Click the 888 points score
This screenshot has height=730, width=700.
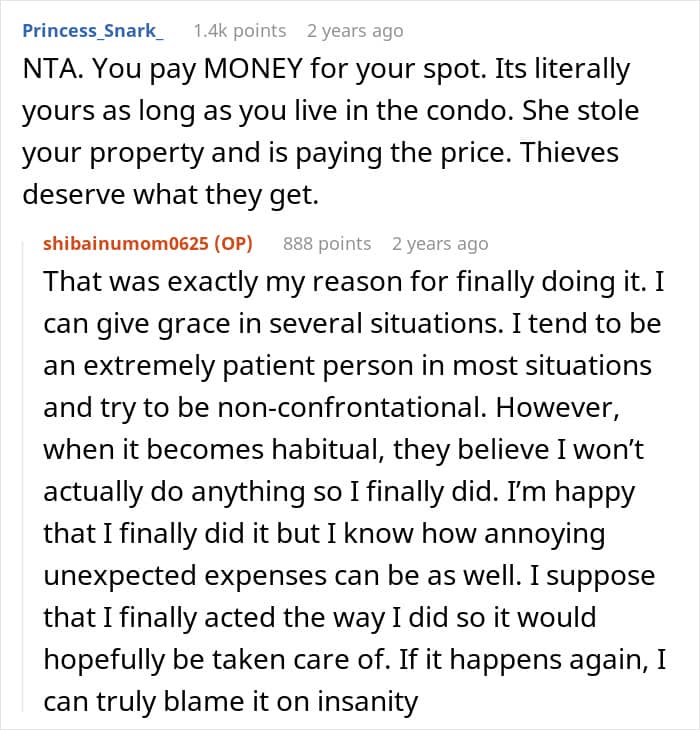point(327,243)
